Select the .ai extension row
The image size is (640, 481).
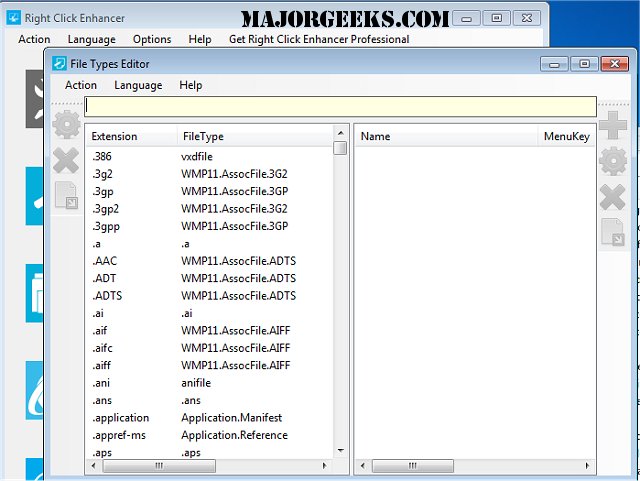click(210, 313)
